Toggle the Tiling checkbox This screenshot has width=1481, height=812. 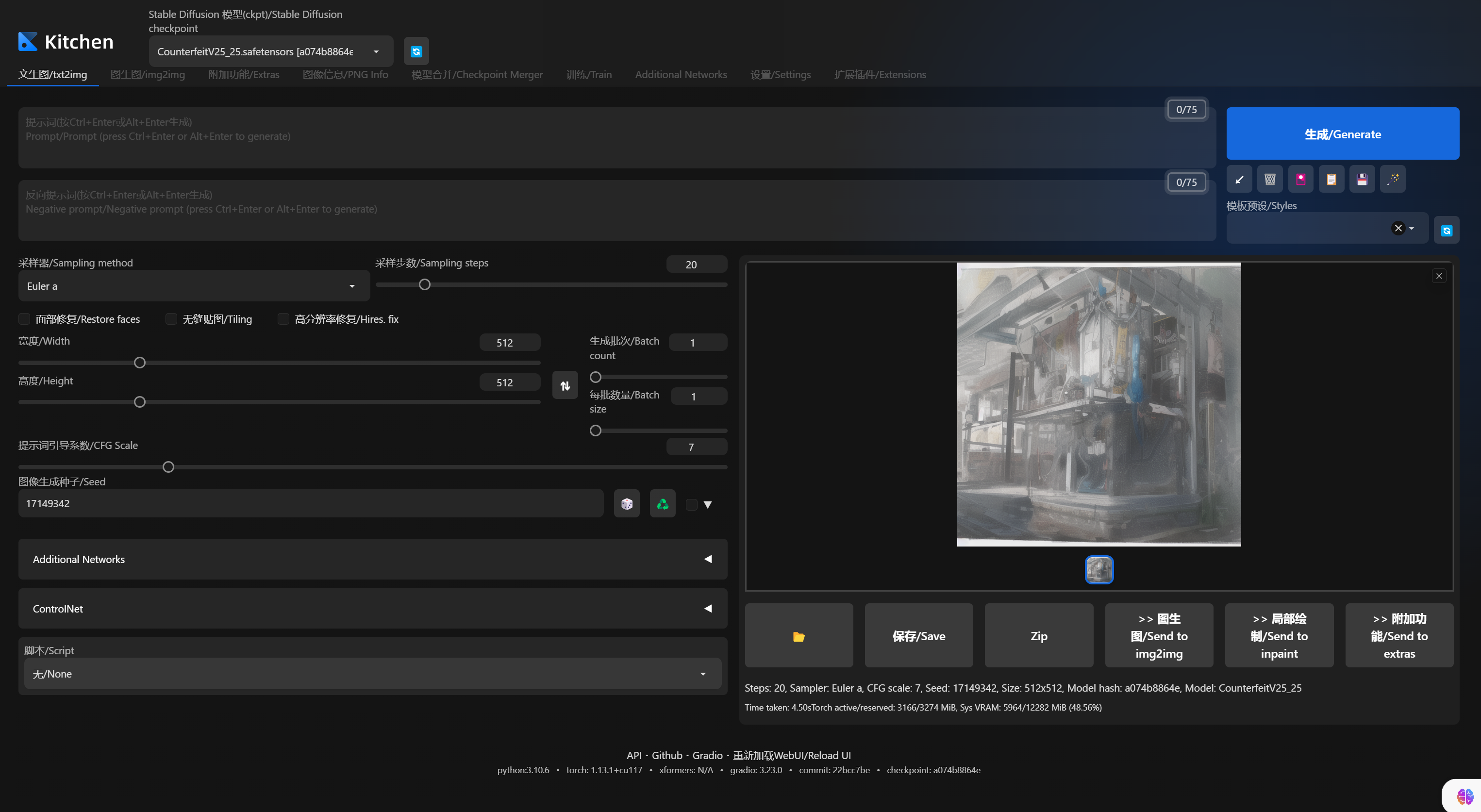coord(171,319)
